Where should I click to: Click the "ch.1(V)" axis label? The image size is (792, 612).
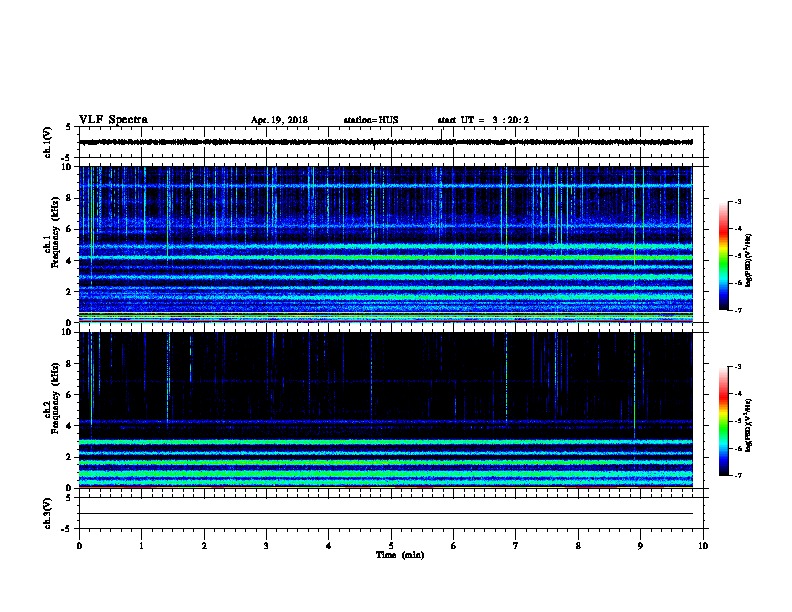pos(48,142)
